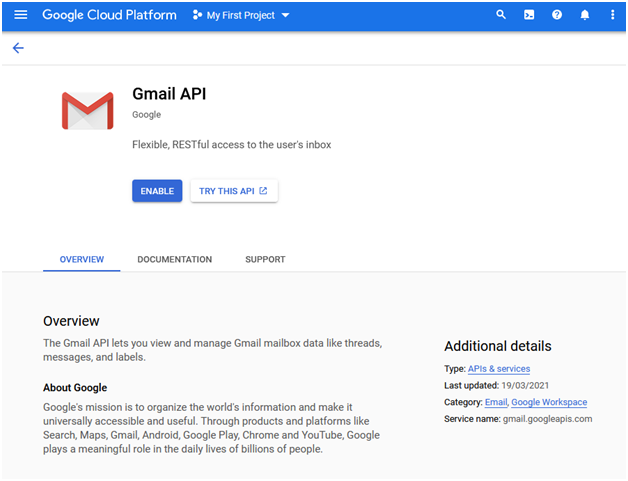Open the notifications bell icon
Screen dimensions: 628x481
(585, 15)
